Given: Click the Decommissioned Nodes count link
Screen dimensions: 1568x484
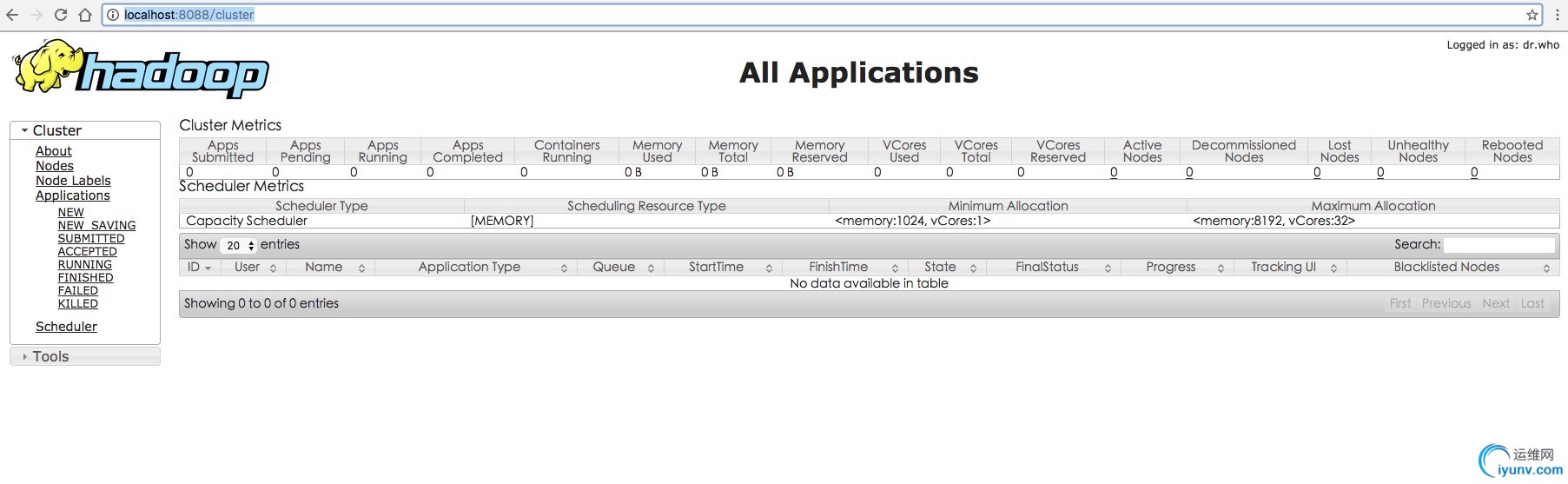Looking at the screenshot, I should [x=1189, y=173].
